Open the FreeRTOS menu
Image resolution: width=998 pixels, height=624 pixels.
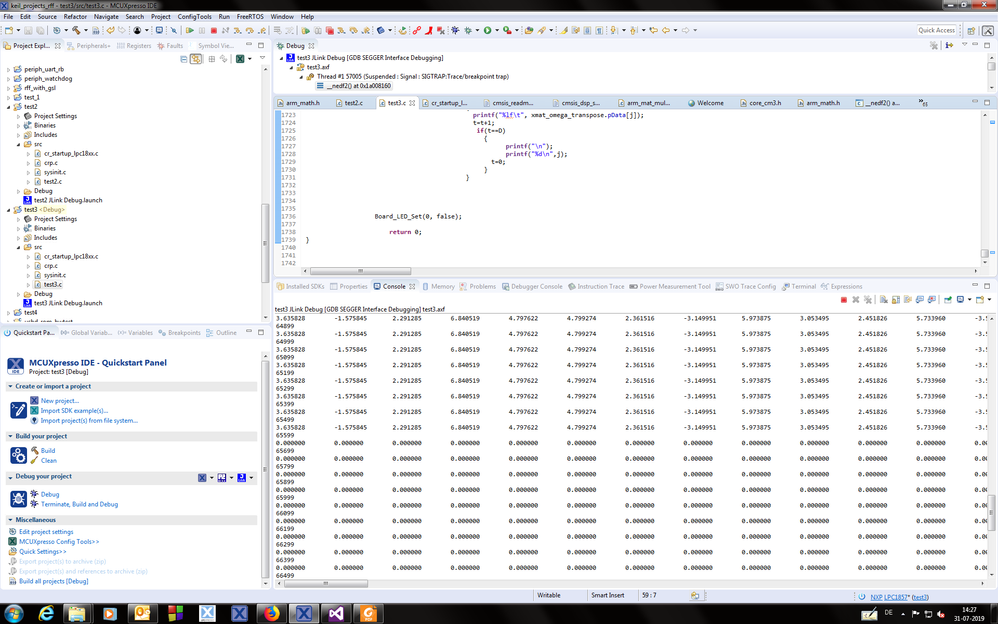(x=250, y=17)
